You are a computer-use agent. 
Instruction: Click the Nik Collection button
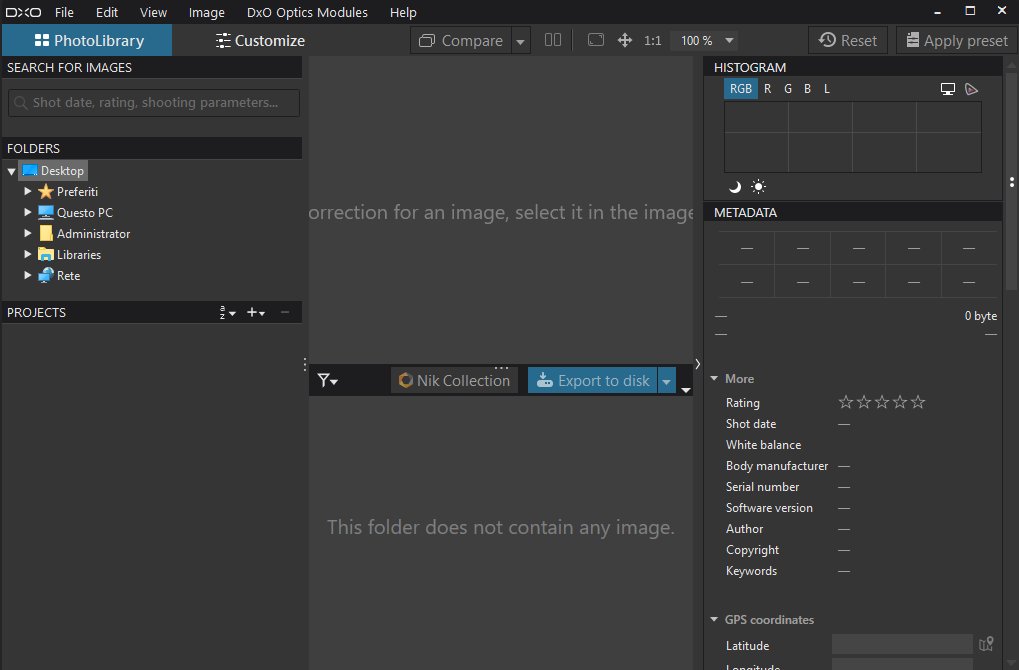454,380
